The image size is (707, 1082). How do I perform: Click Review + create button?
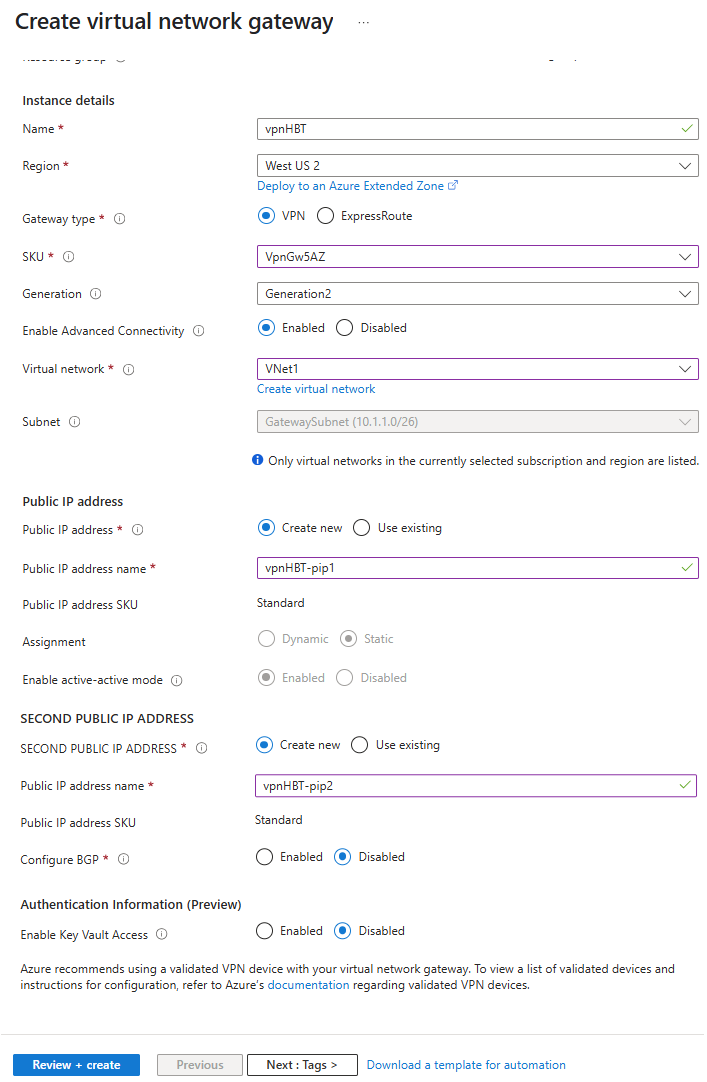76,1065
